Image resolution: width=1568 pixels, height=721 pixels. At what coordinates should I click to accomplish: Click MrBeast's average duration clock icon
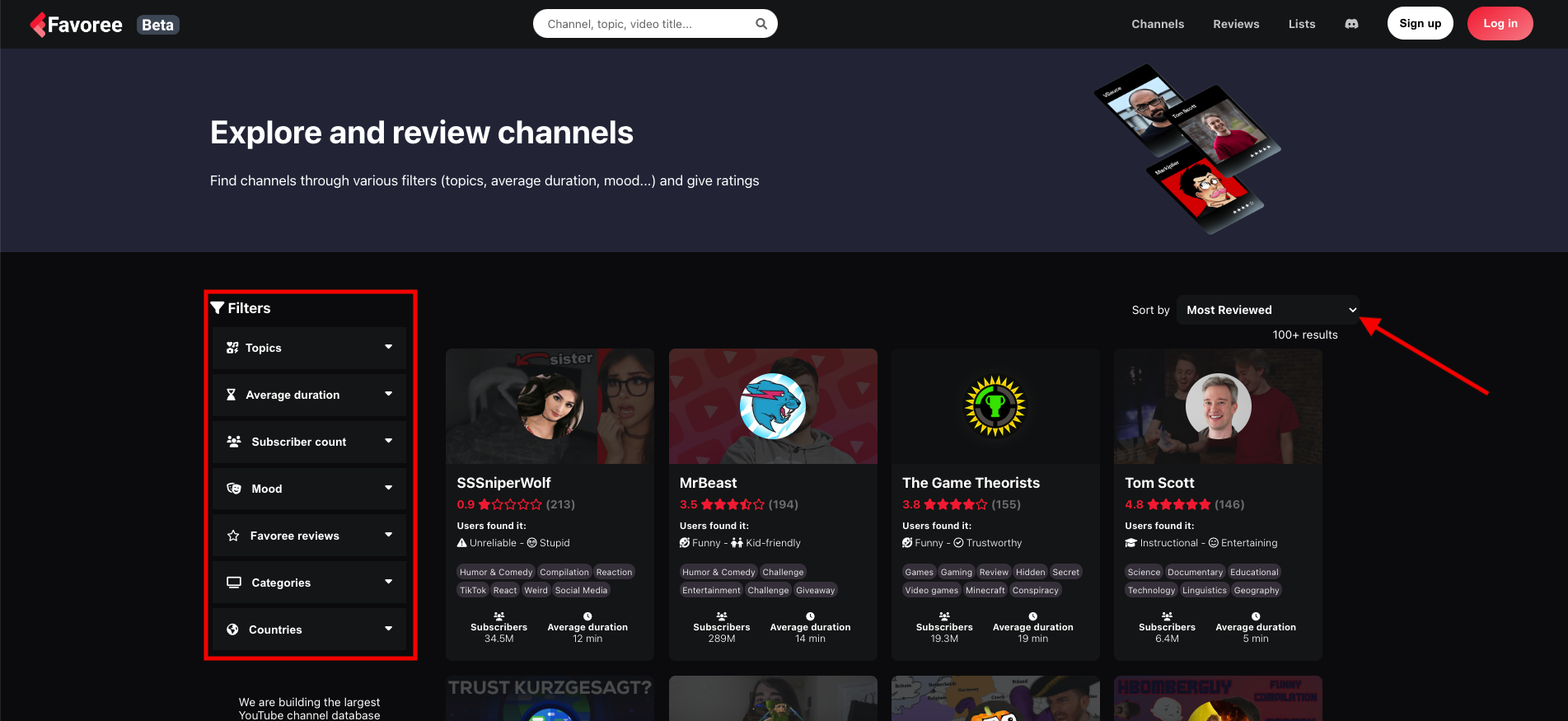point(811,616)
